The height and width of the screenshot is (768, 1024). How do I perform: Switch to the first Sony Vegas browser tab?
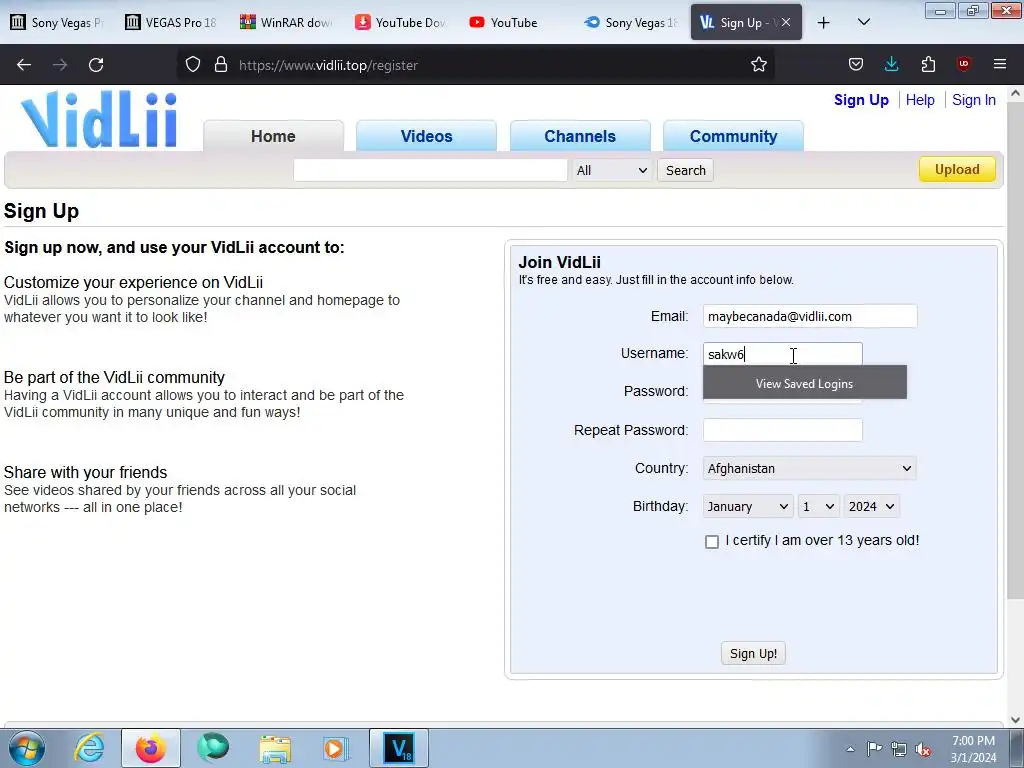tap(57, 22)
